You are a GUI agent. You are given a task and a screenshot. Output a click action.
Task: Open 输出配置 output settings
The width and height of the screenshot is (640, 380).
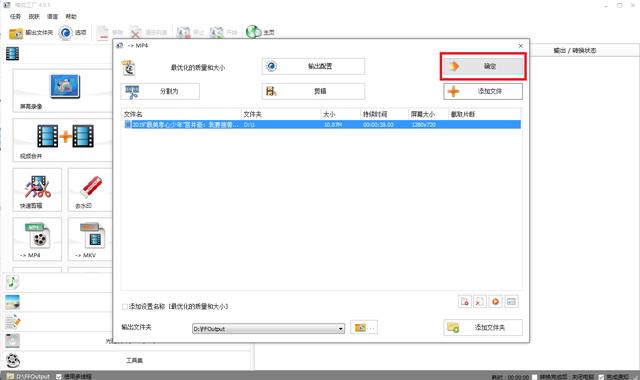(x=313, y=66)
